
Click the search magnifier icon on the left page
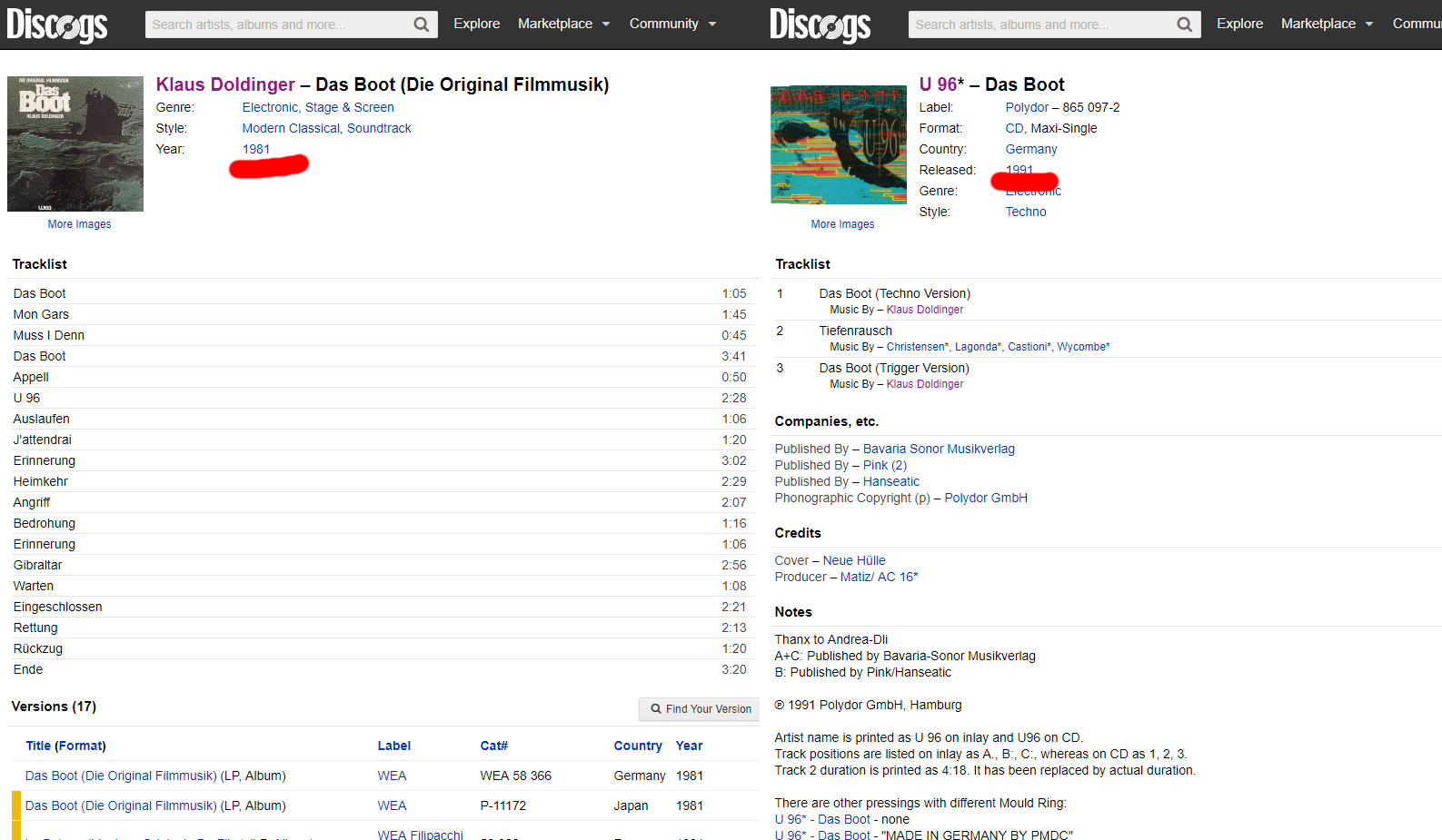[x=422, y=25]
